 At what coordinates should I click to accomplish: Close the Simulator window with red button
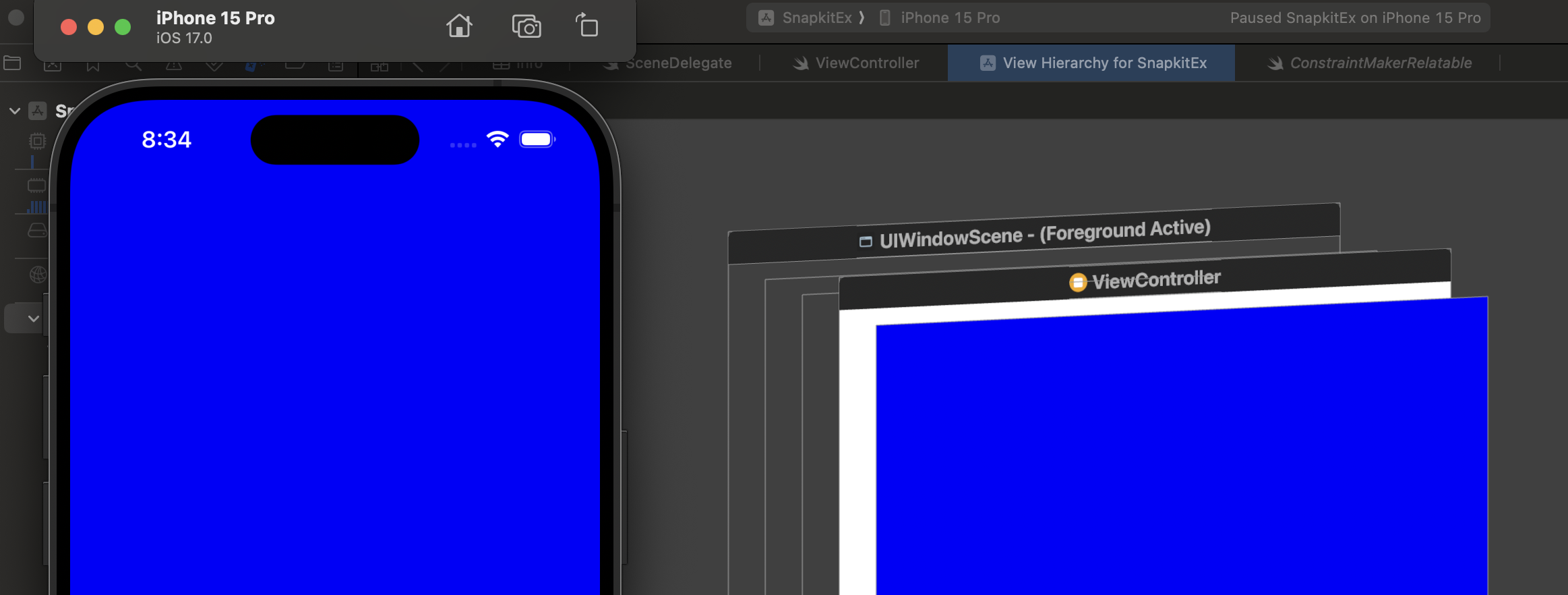(x=69, y=27)
